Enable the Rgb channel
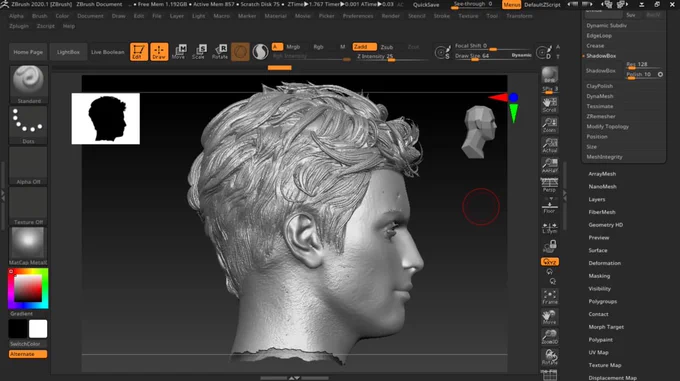680x381 pixels. [318, 47]
